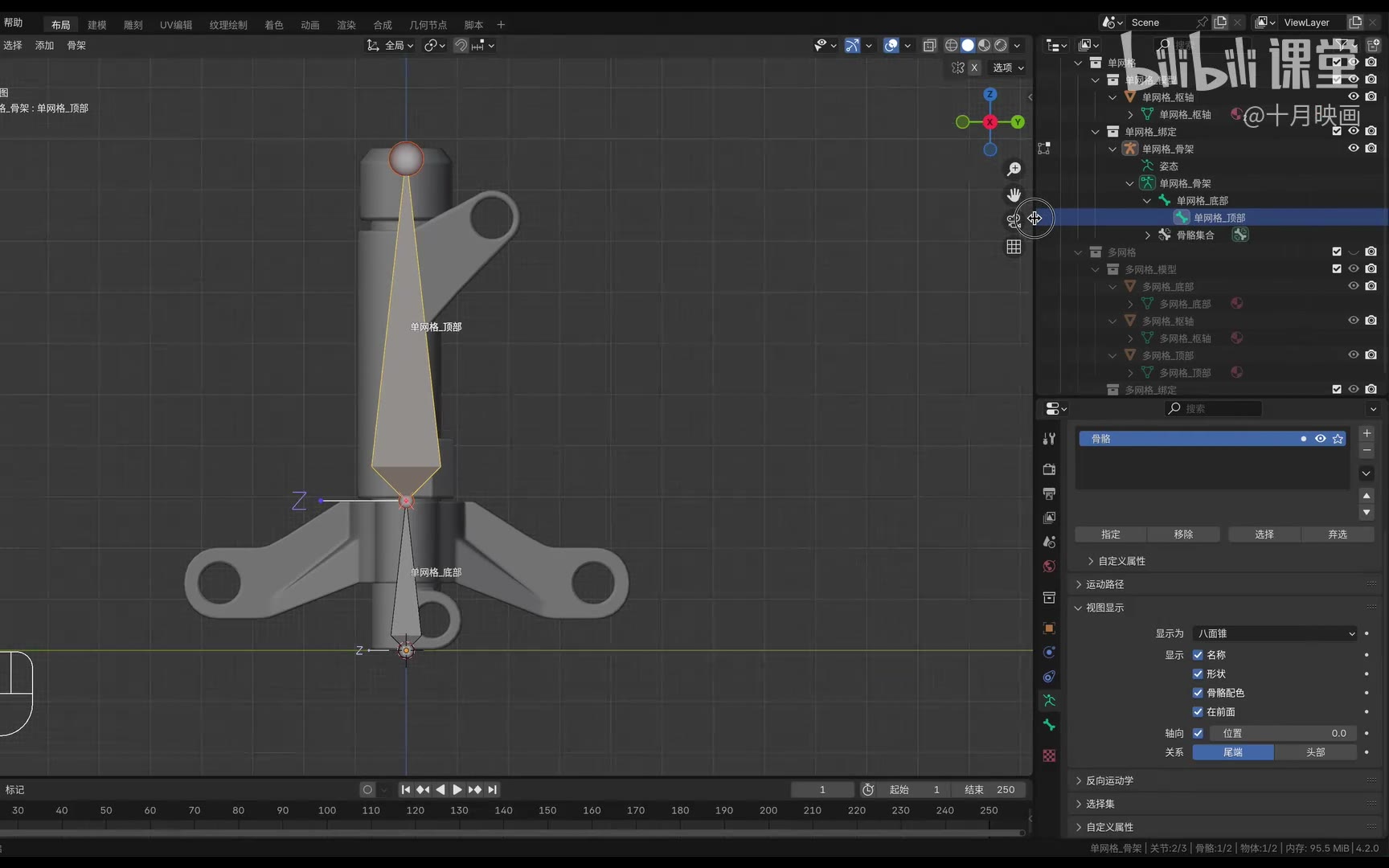The width and height of the screenshot is (1389, 868).
Task: Select the 头部 relation option
Action: coord(1315,752)
